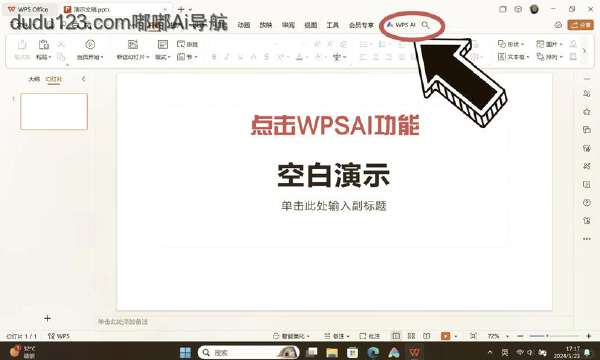Expand the smart beautify (智能美化) menu
Viewport: 600px width, 360px height.
click(292, 336)
